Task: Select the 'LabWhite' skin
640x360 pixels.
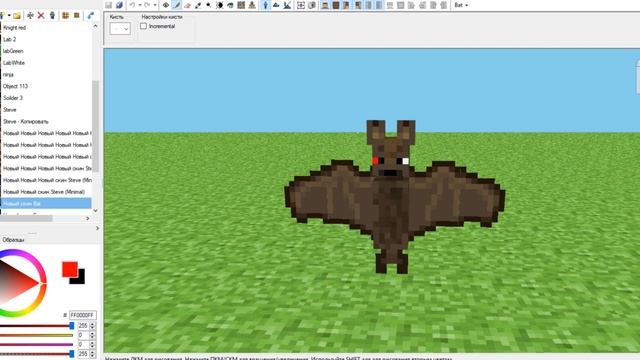Action: click(13, 63)
